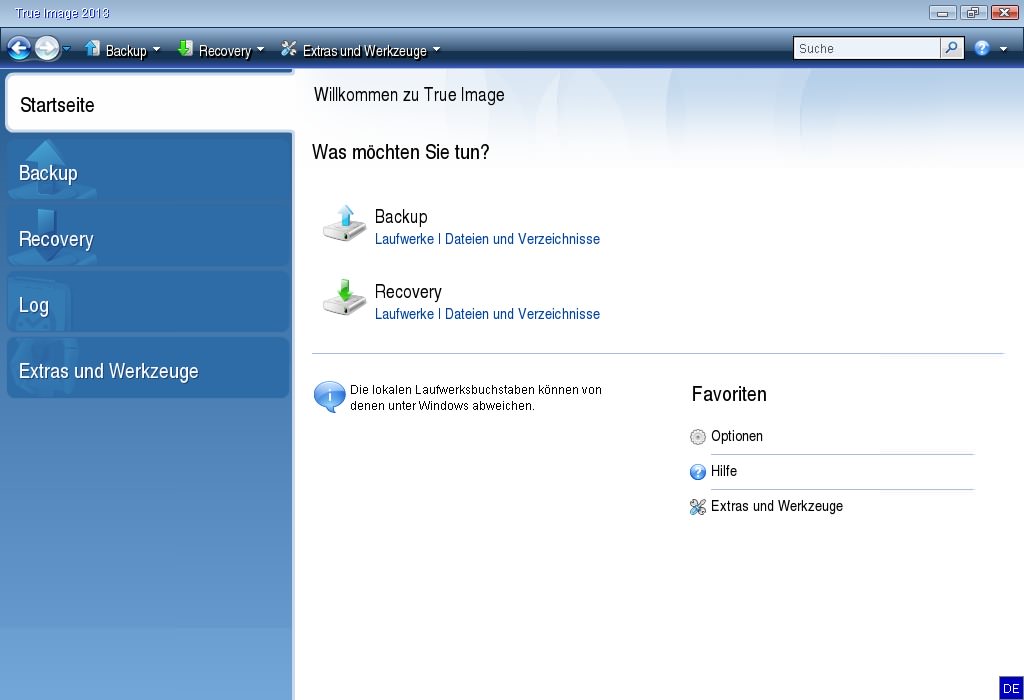Viewport: 1024px width, 700px height.
Task: Click the Recovery drive icon with green arrow
Action: point(345,298)
